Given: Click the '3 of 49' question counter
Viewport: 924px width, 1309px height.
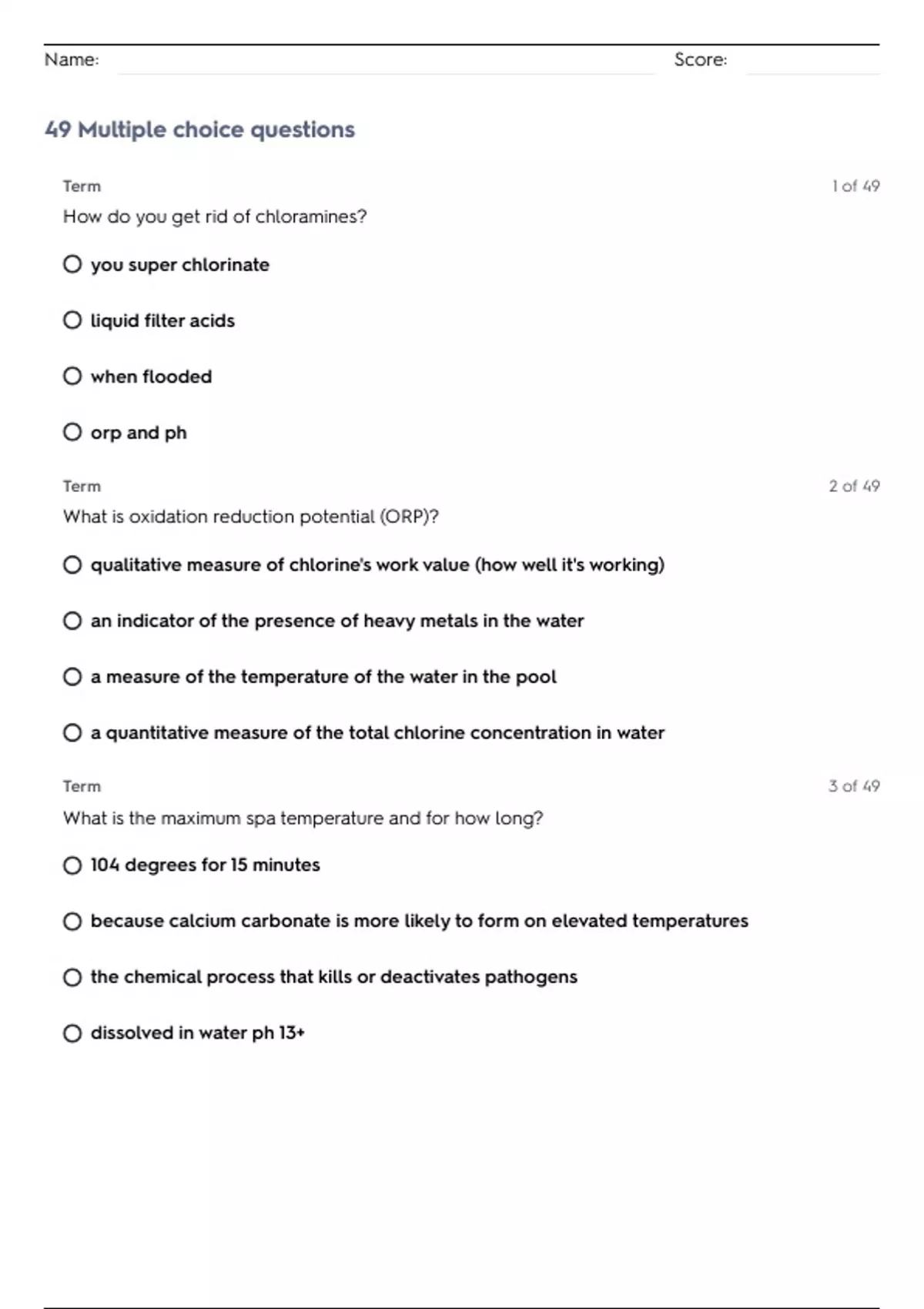Looking at the screenshot, I should pyautogui.click(x=854, y=786).
